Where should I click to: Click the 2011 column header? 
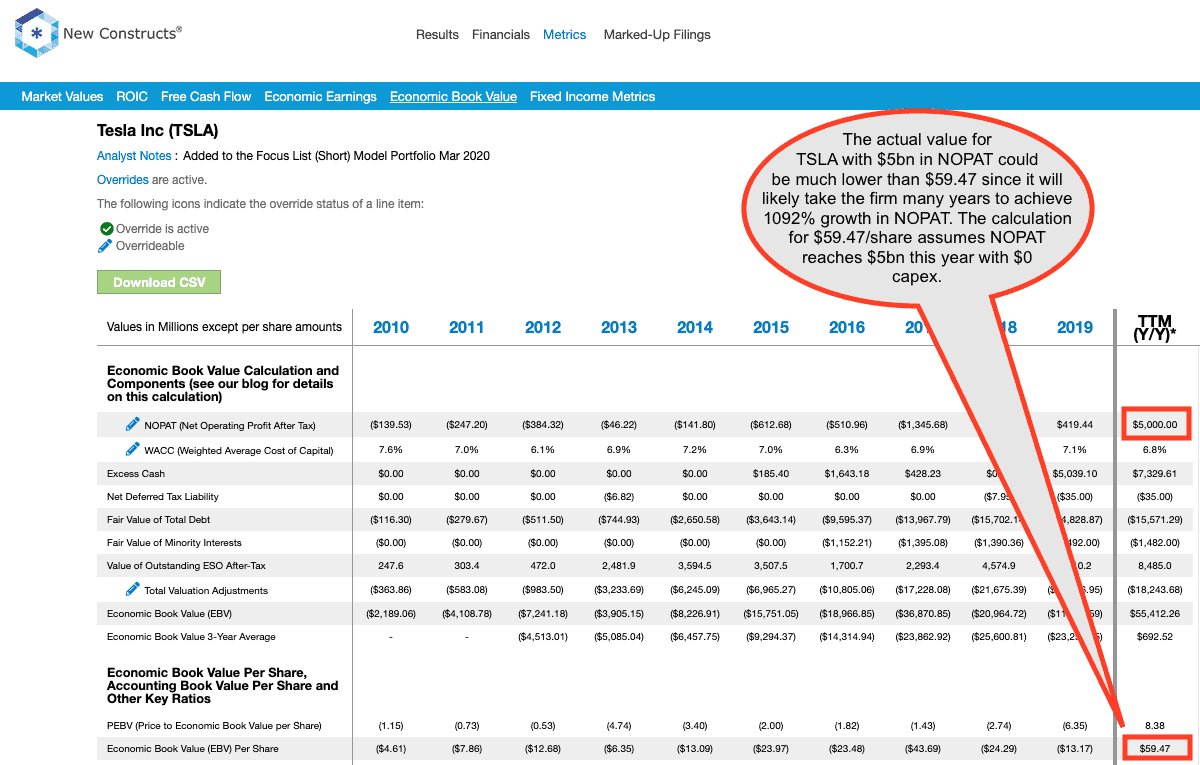467,328
